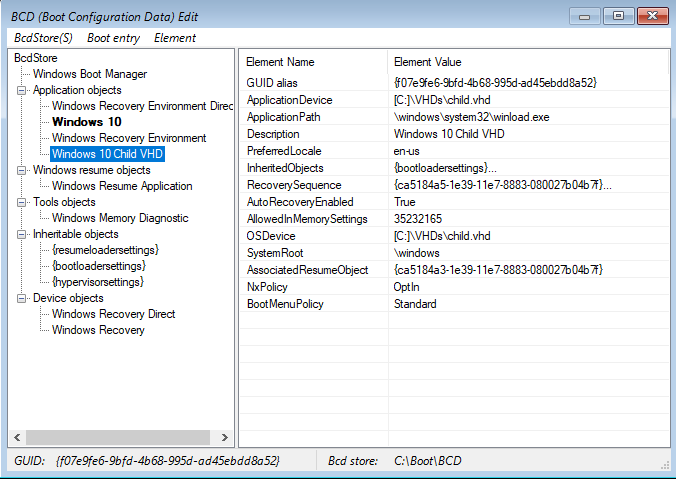Click the Element Name column header
This screenshot has height=479, width=676.
313,62
